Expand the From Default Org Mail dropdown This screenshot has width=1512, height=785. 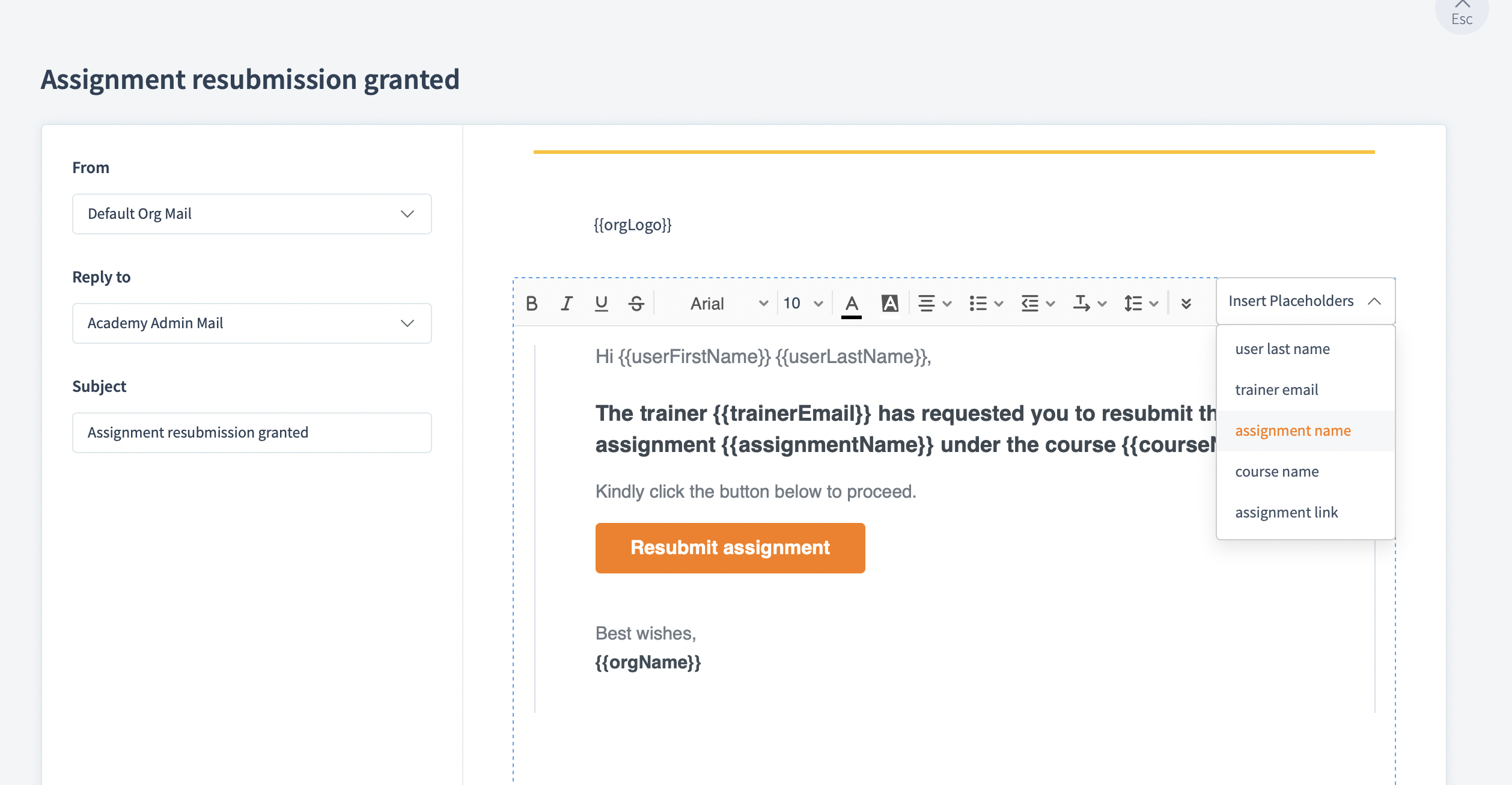[x=252, y=214]
